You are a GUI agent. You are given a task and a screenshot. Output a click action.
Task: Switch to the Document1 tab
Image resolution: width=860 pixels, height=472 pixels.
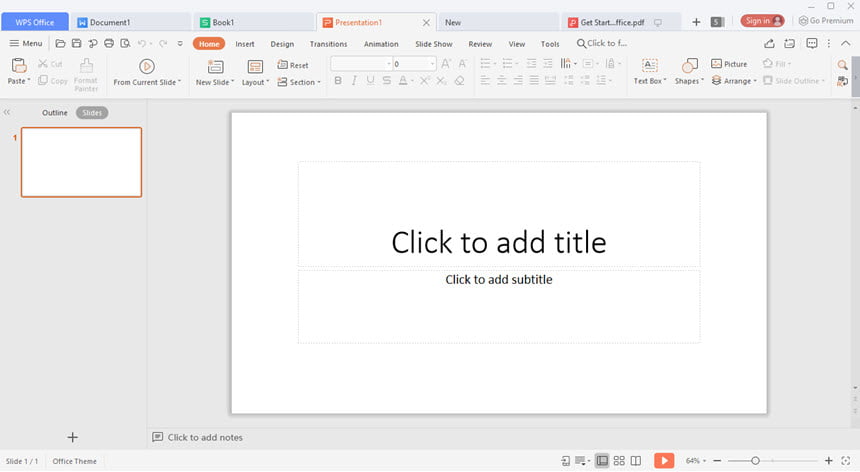pos(131,22)
